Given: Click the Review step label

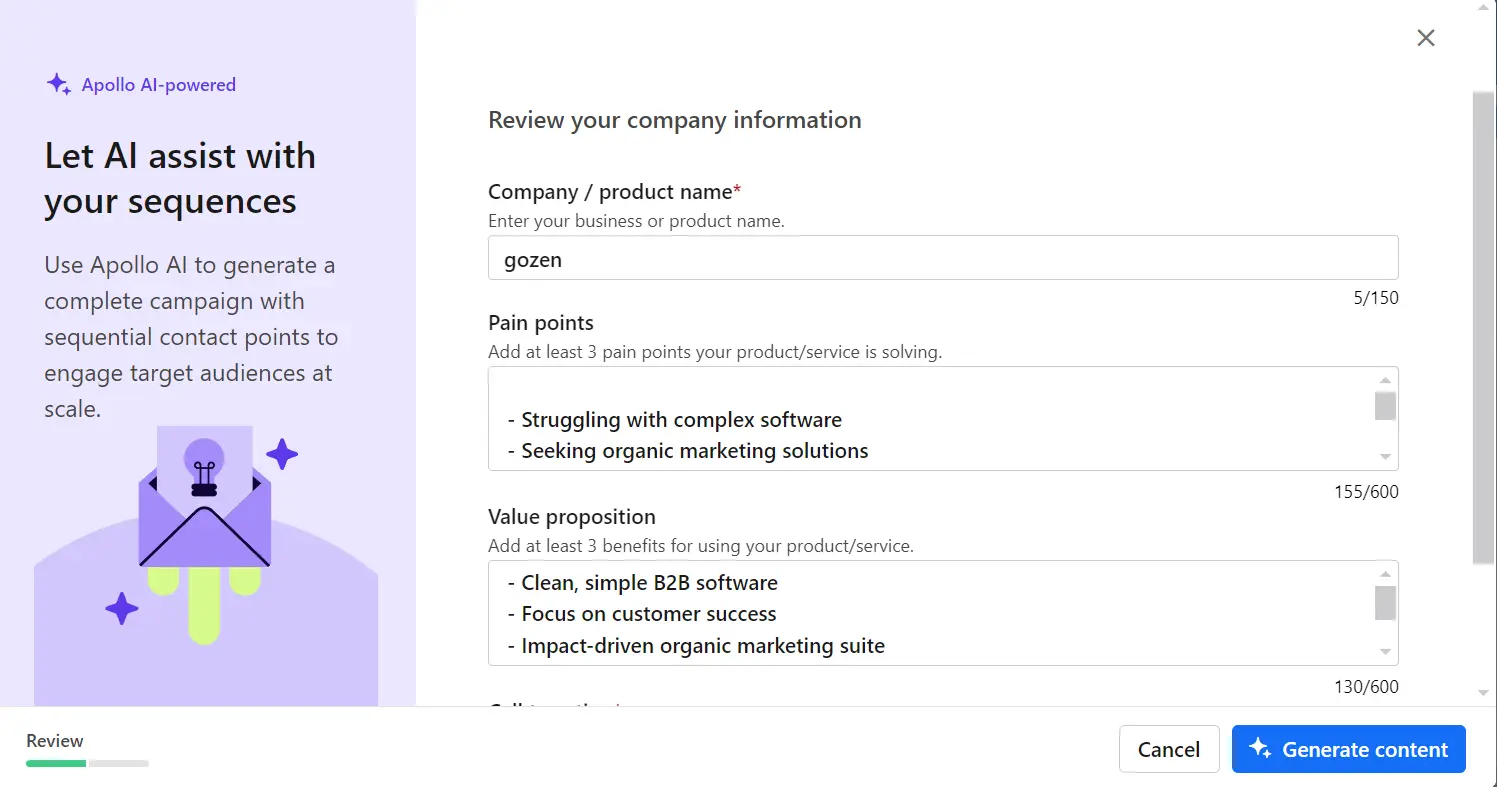Looking at the screenshot, I should click(55, 741).
